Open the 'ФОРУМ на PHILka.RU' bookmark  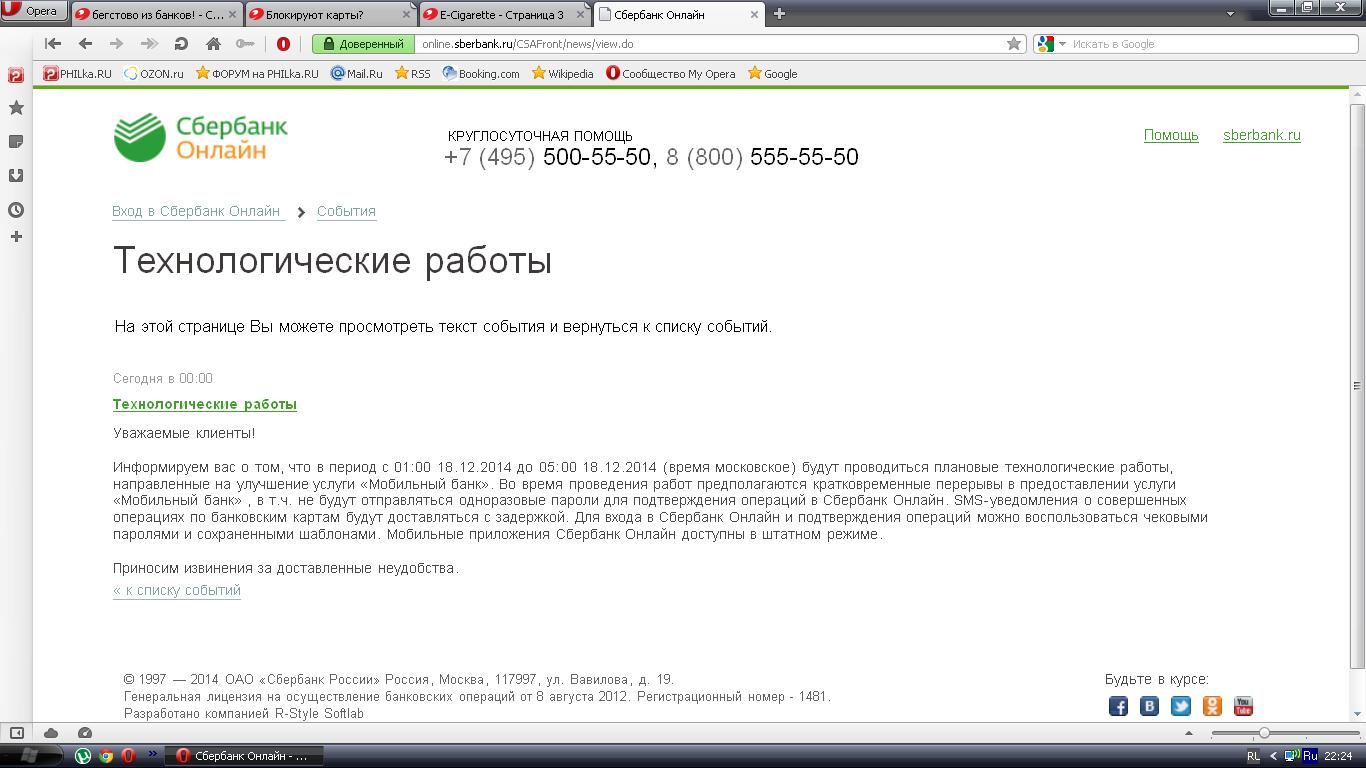click(258, 74)
